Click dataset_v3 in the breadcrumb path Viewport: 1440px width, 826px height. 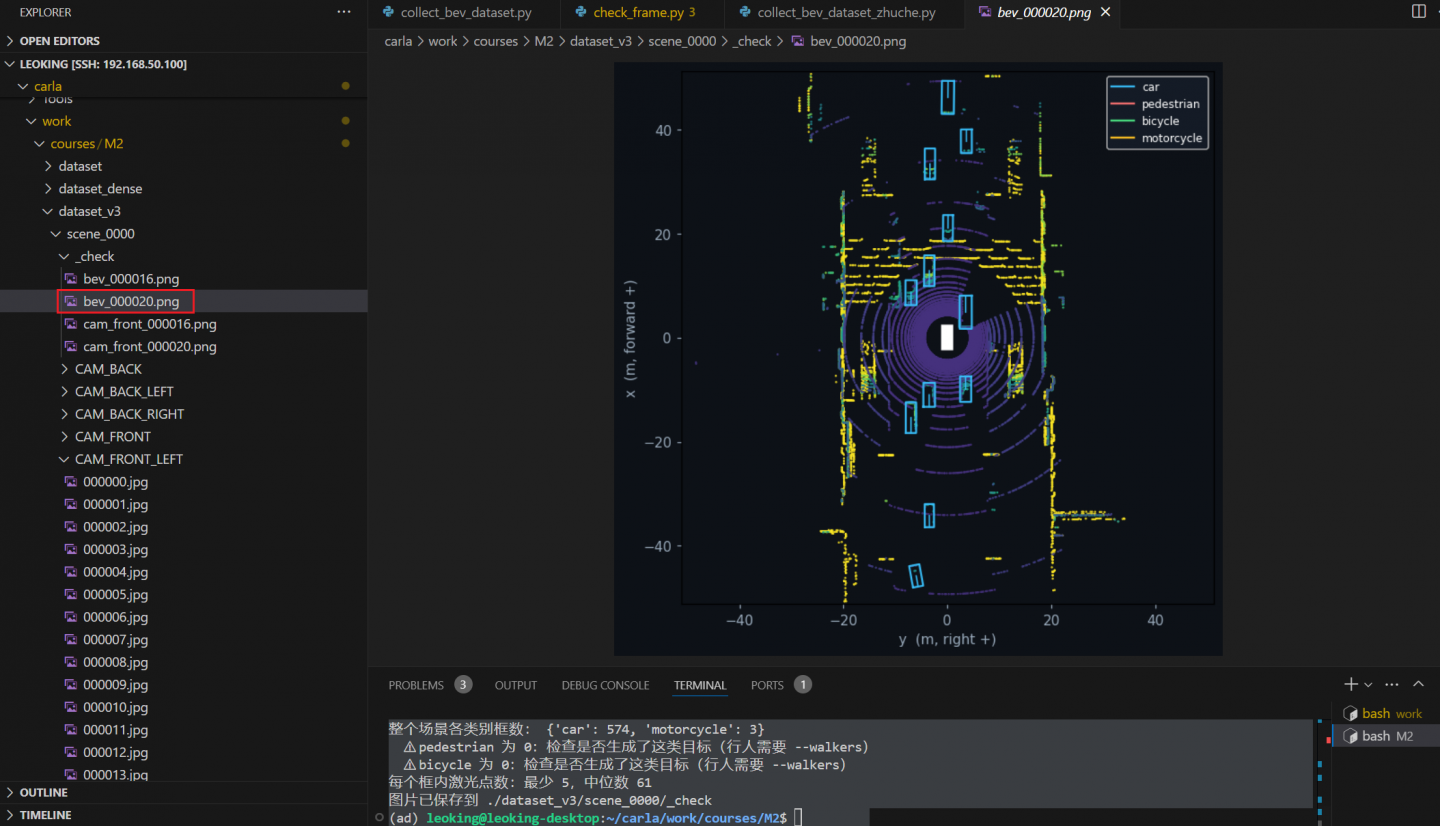[x=599, y=41]
